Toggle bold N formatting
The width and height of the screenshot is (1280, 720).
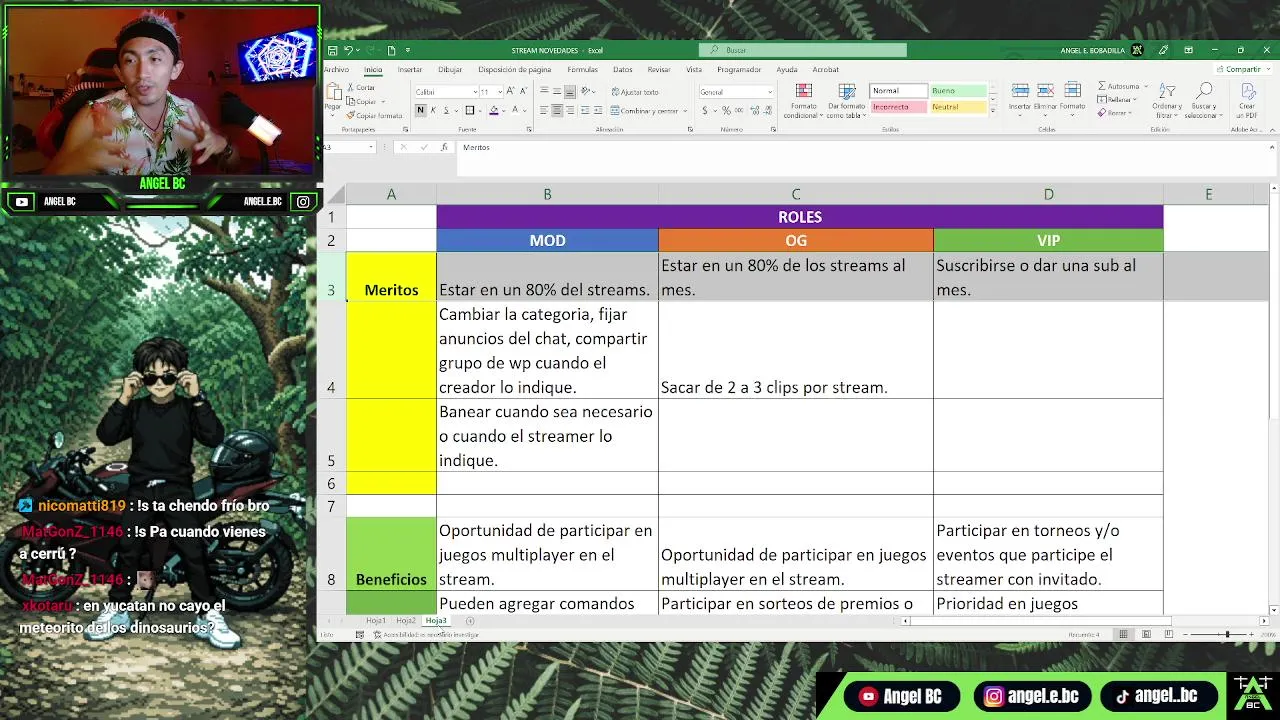420,110
